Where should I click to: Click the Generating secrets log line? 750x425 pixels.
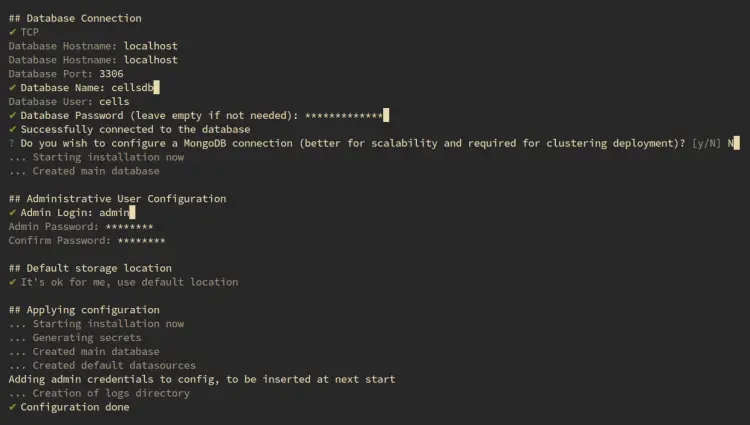pyautogui.click(x=75, y=338)
